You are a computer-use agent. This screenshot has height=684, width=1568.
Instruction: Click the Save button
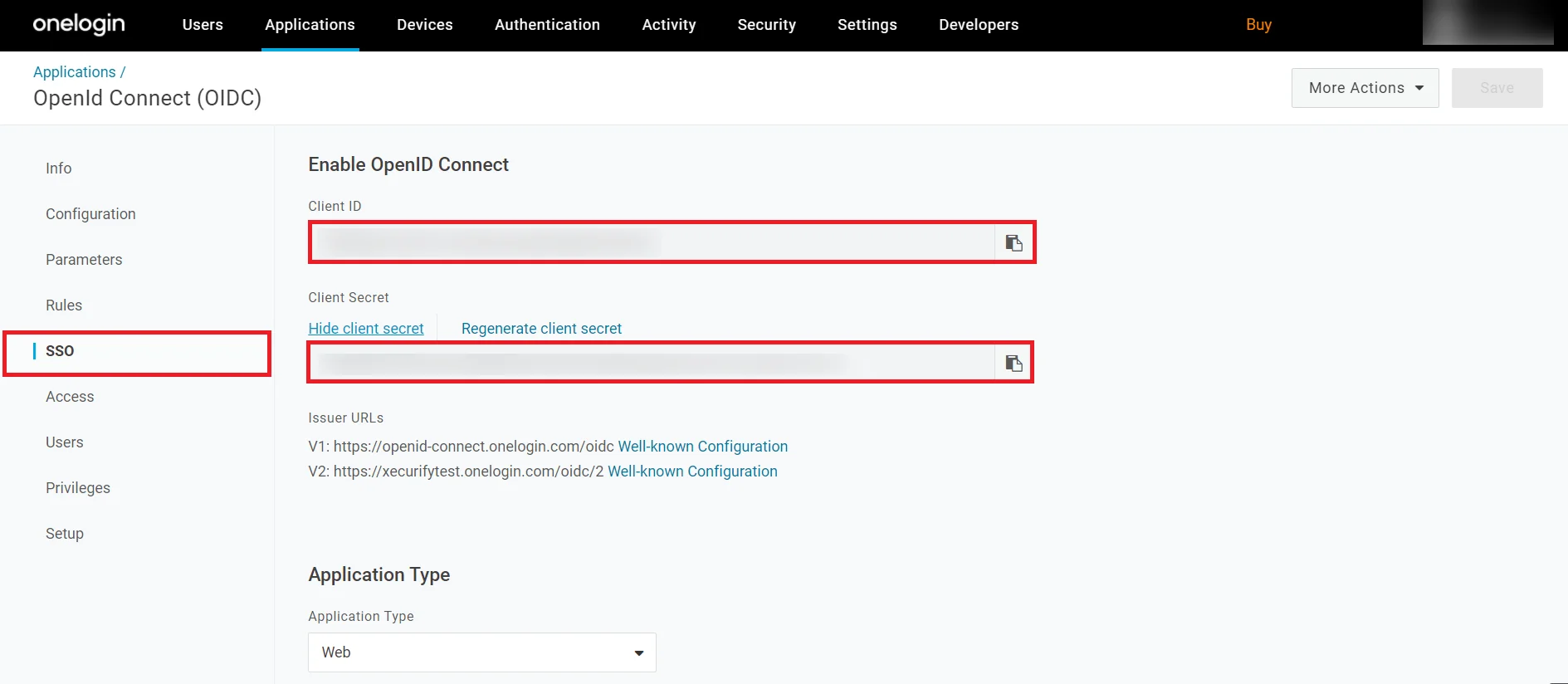[1497, 88]
